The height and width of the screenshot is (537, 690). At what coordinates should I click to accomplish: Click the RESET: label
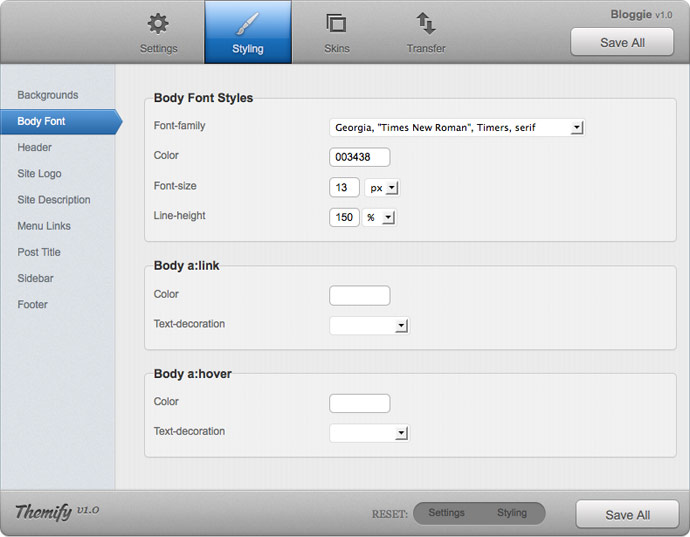pos(390,514)
